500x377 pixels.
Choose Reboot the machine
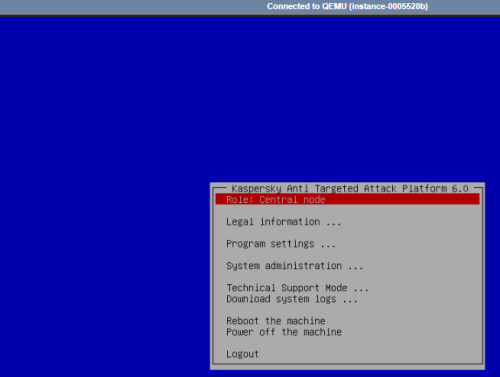pyautogui.click(x=276, y=321)
